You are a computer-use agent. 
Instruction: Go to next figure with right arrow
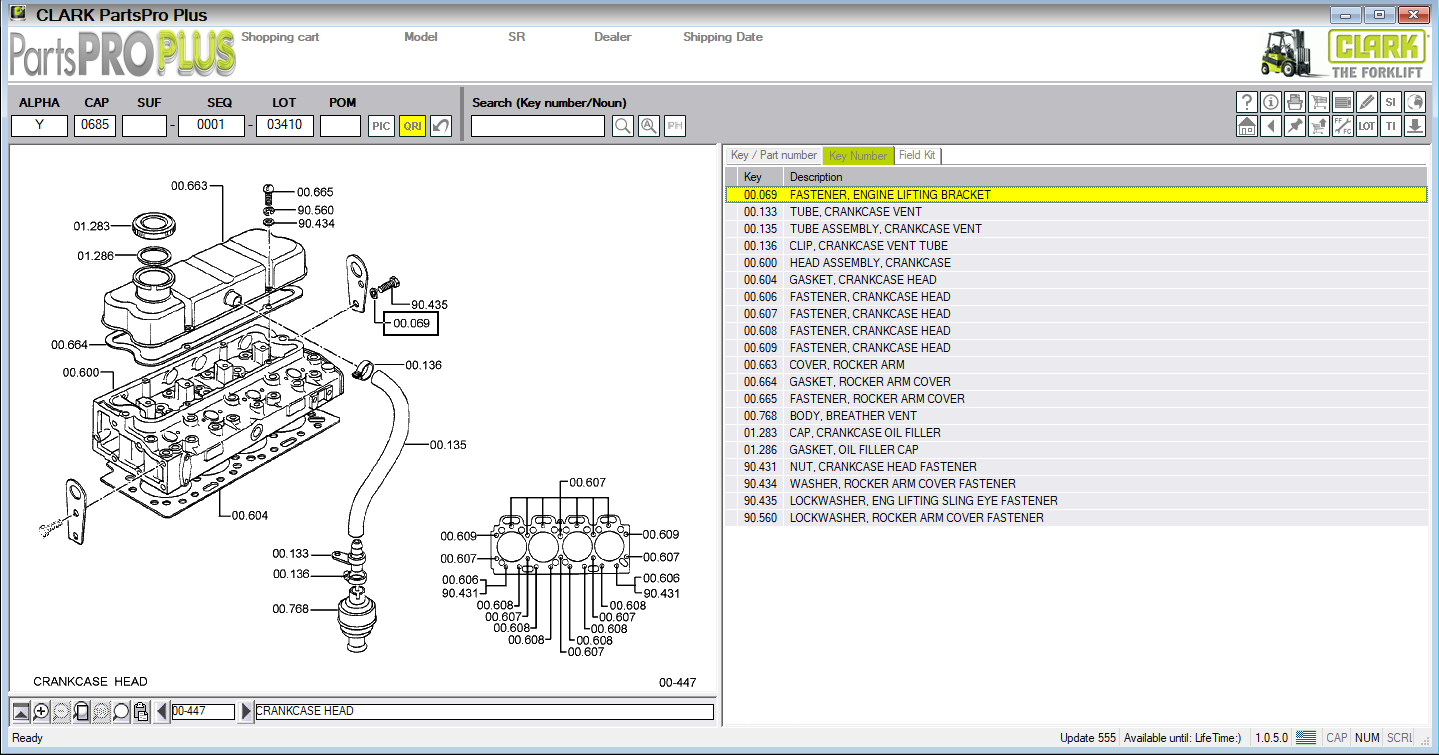click(247, 712)
